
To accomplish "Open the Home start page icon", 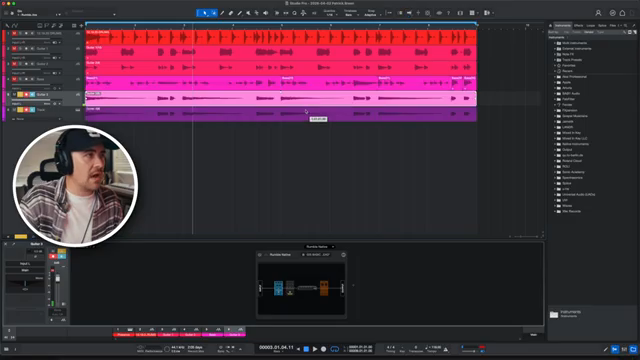I will tap(622, 13).
